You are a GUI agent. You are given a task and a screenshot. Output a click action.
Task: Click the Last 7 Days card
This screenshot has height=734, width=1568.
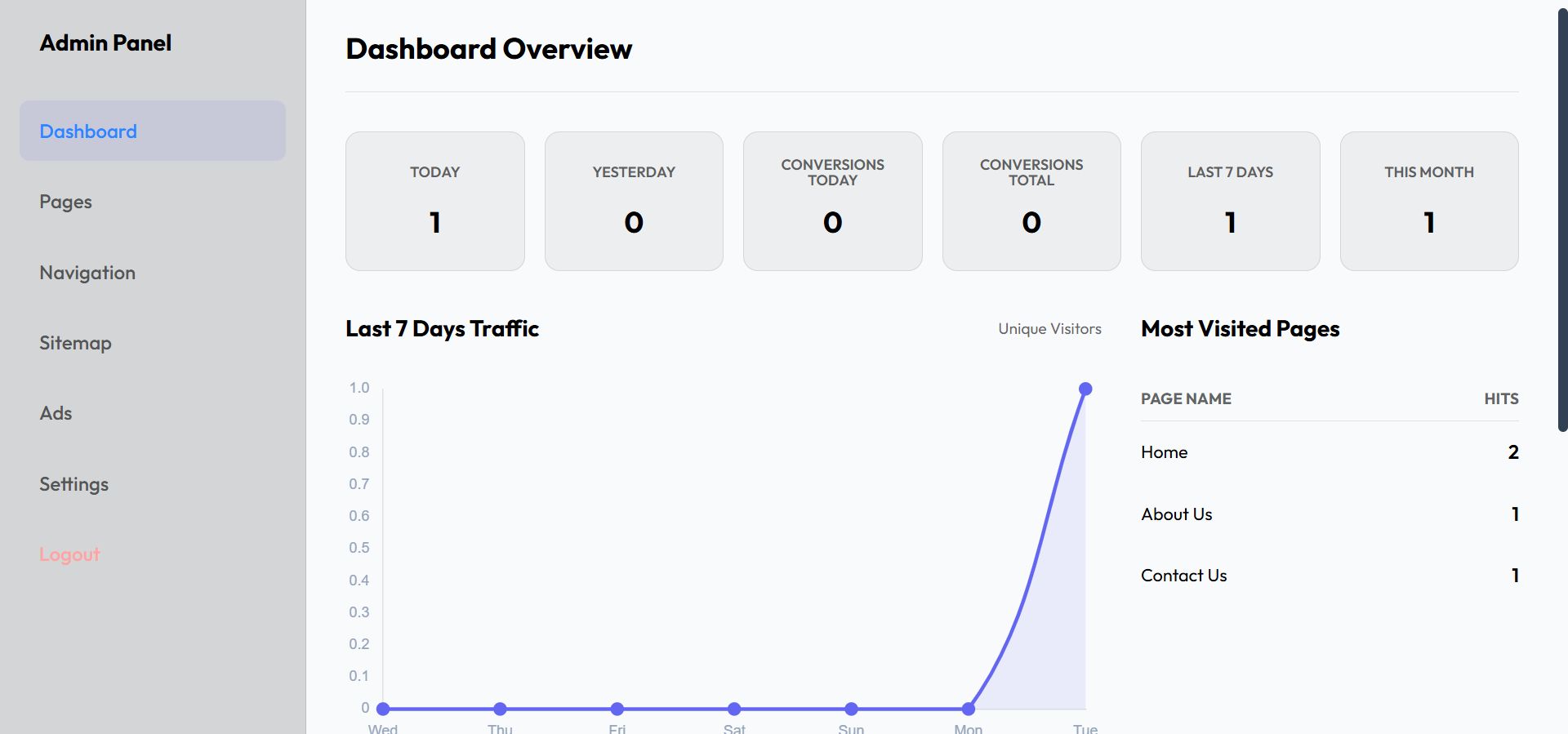(x=1230, y=201)
